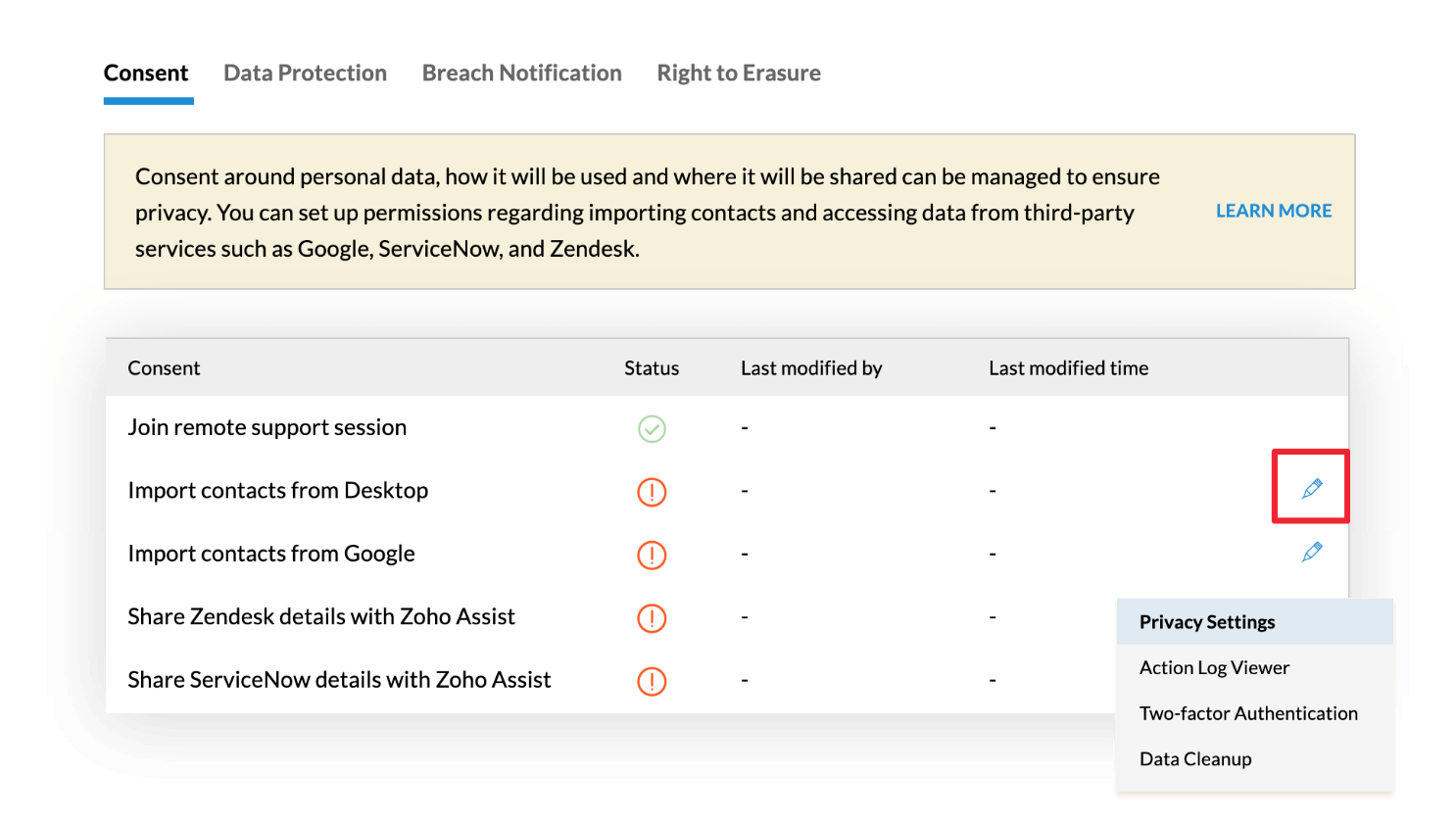This screenshot has height=825, width=1456.
Task: Select the Share Zendesk details with Zoho Assist row
Action: [321, 616]
